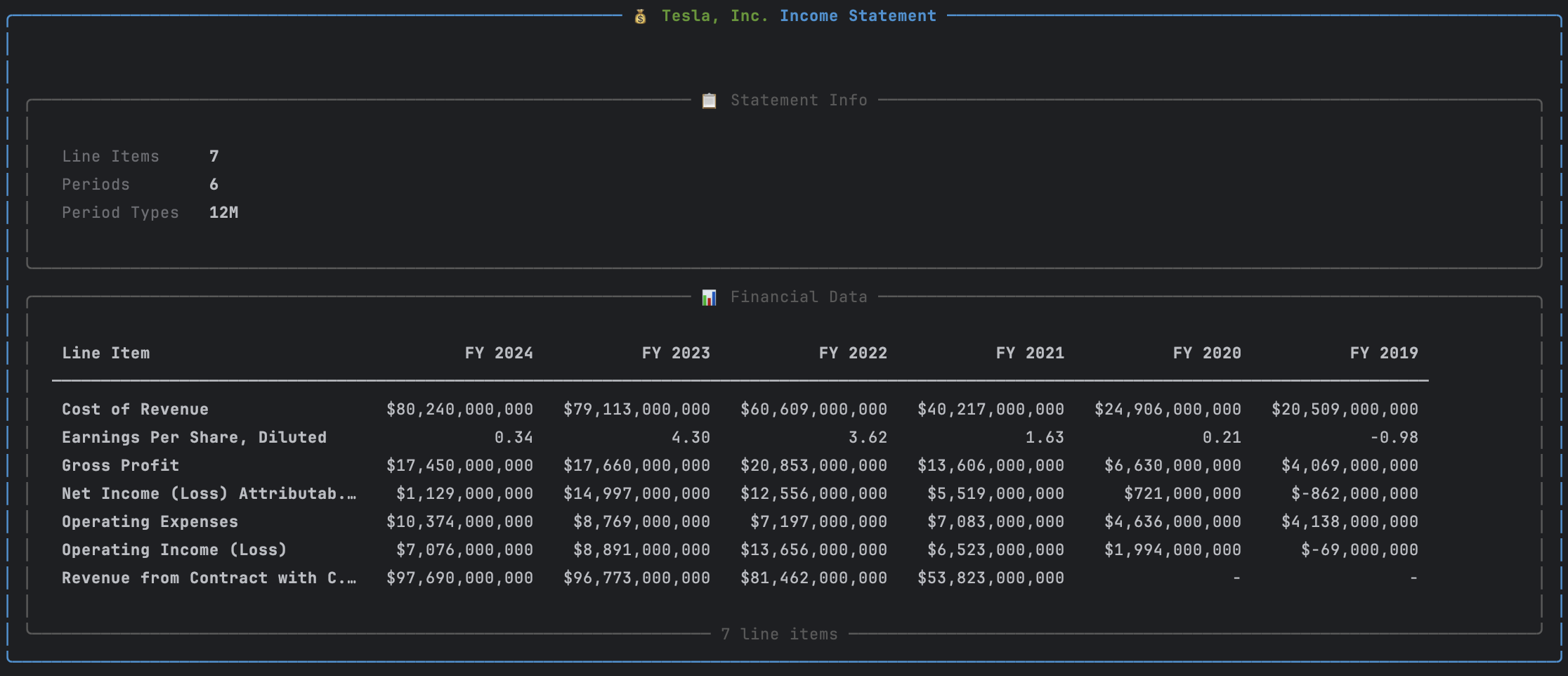Screen dimensions: 1568x676
Task: Select the 'Cost of Revenue' row label
Action: [x=135, y=409]
